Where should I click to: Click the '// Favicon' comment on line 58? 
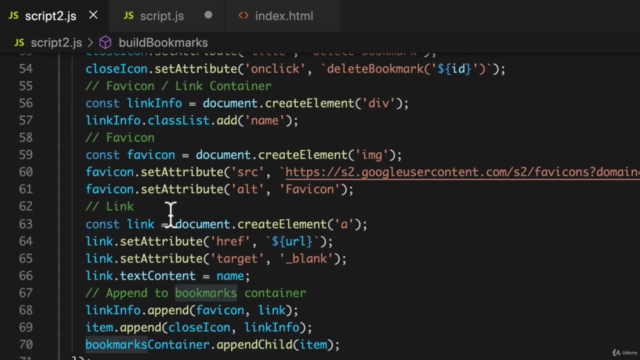(x=120, y=138)
